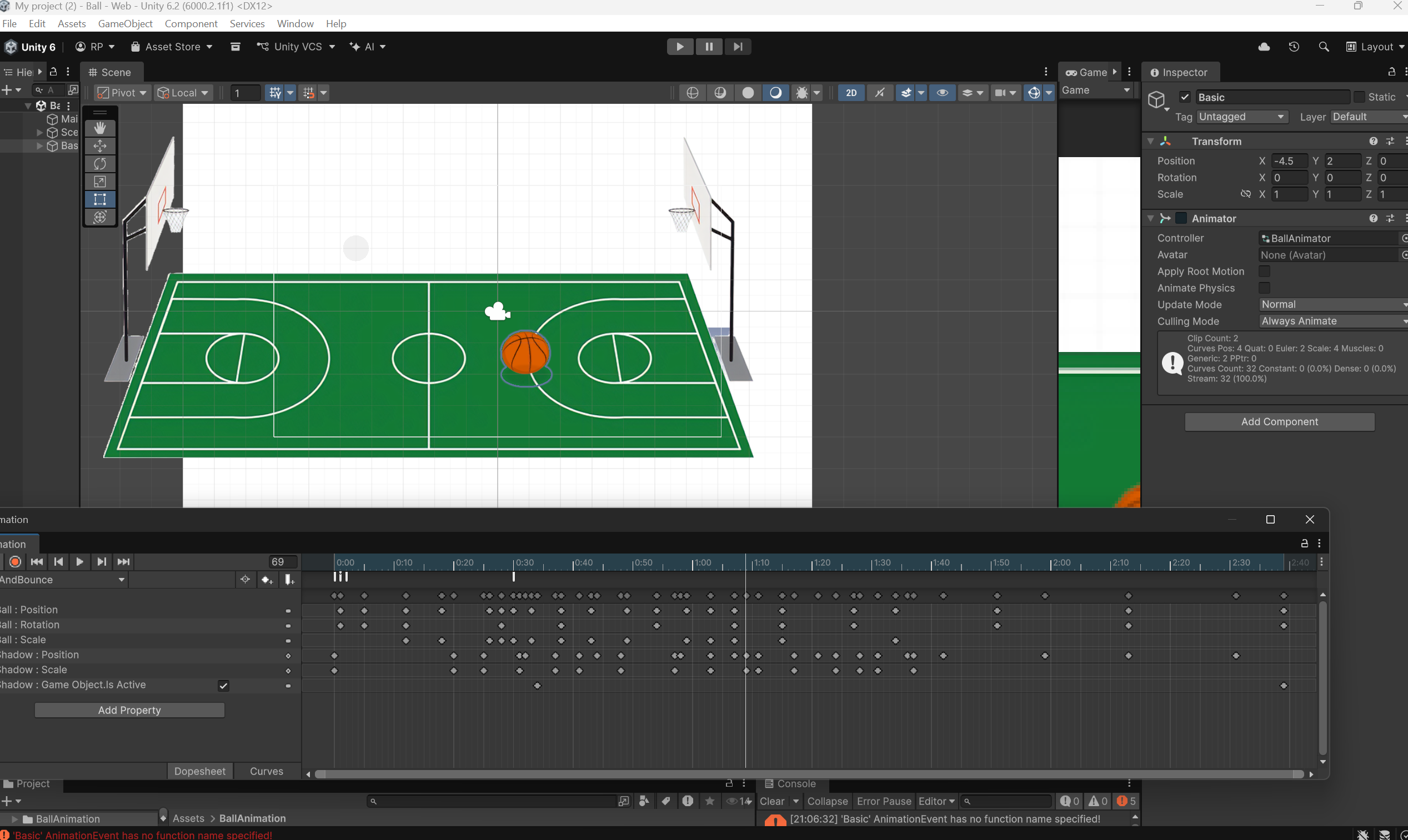
Task: Start Play mode in the editor
Action: point(680,47)
